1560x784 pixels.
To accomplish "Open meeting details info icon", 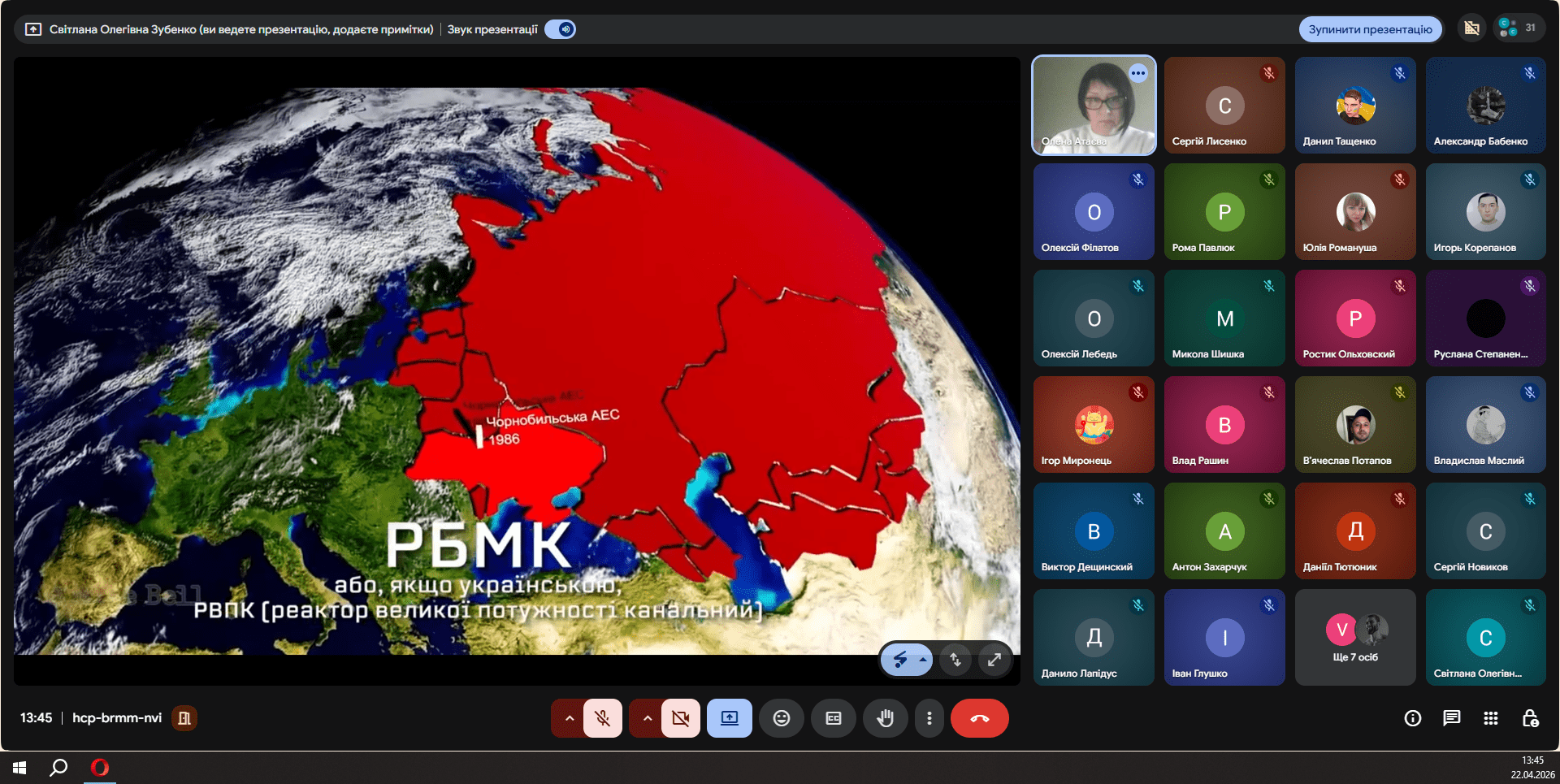I will (x=1412, y=718).
